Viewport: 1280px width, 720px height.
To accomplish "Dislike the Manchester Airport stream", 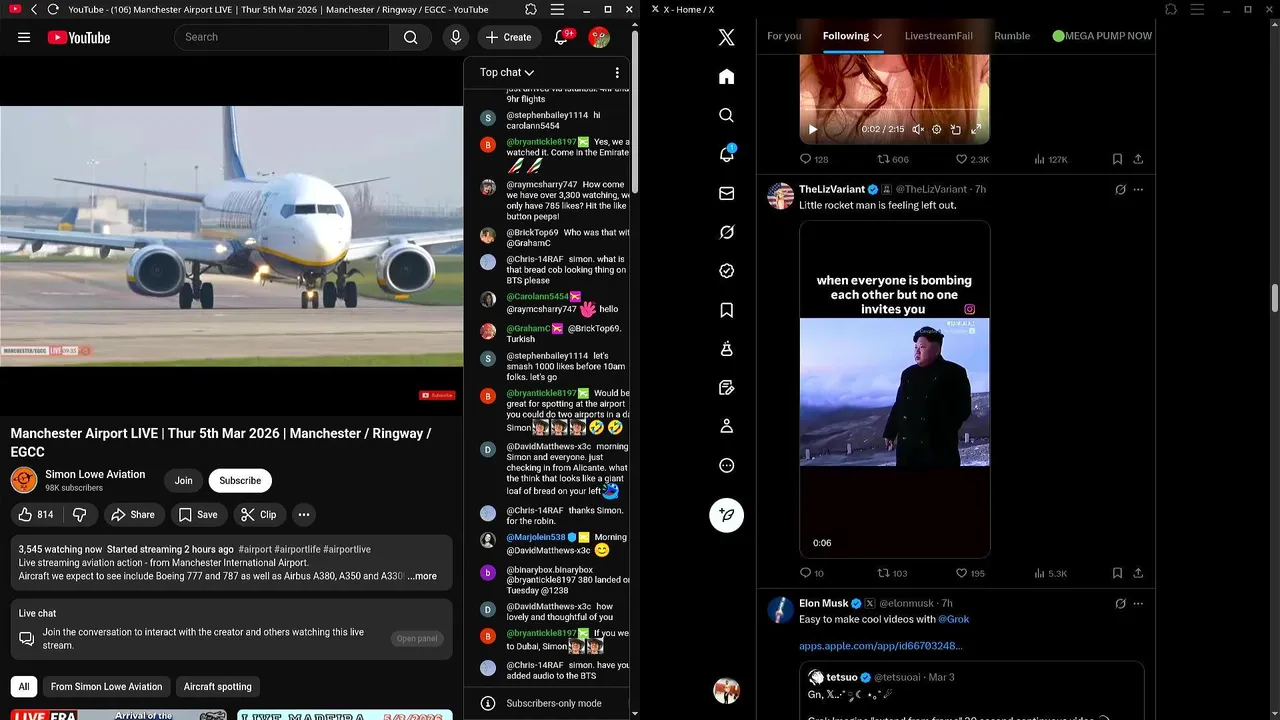I will (x=79, y=515).
